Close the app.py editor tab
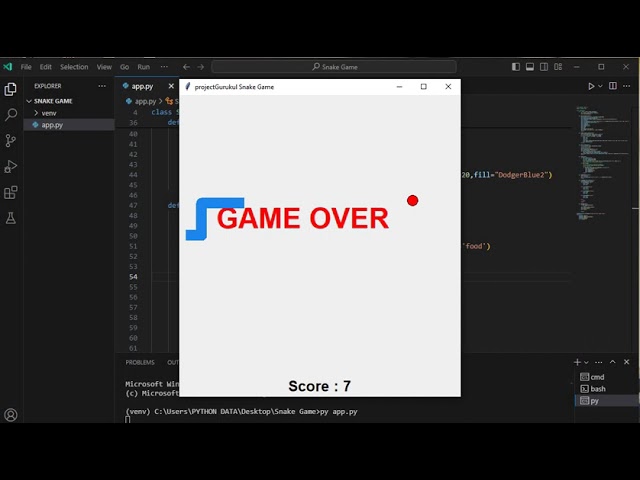 click(171, 86)
